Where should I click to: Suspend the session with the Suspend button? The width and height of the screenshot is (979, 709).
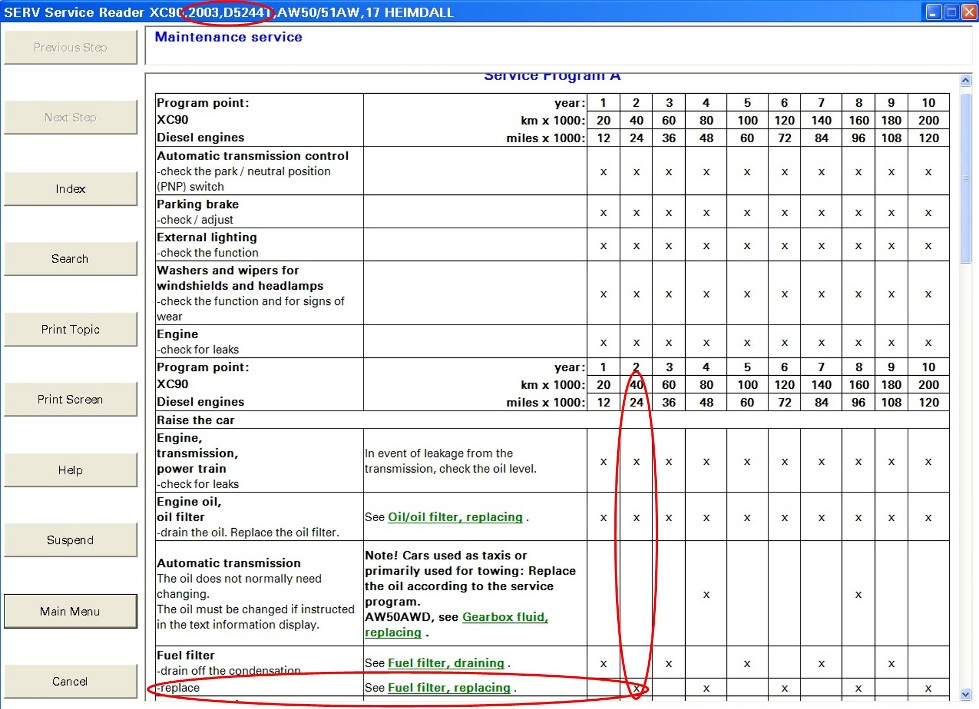coord(70,540)
